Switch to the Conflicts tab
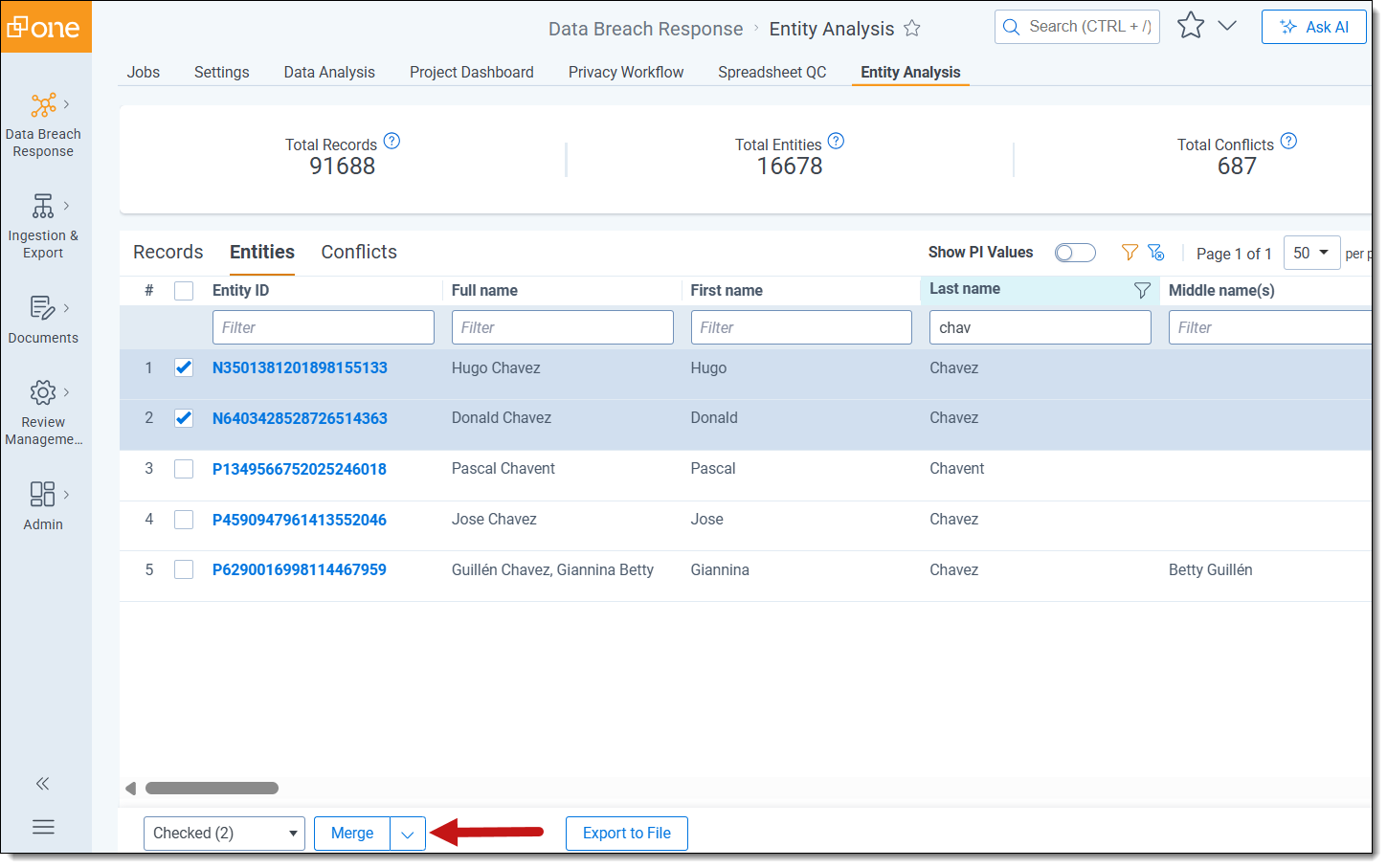 tap(359, 253)
